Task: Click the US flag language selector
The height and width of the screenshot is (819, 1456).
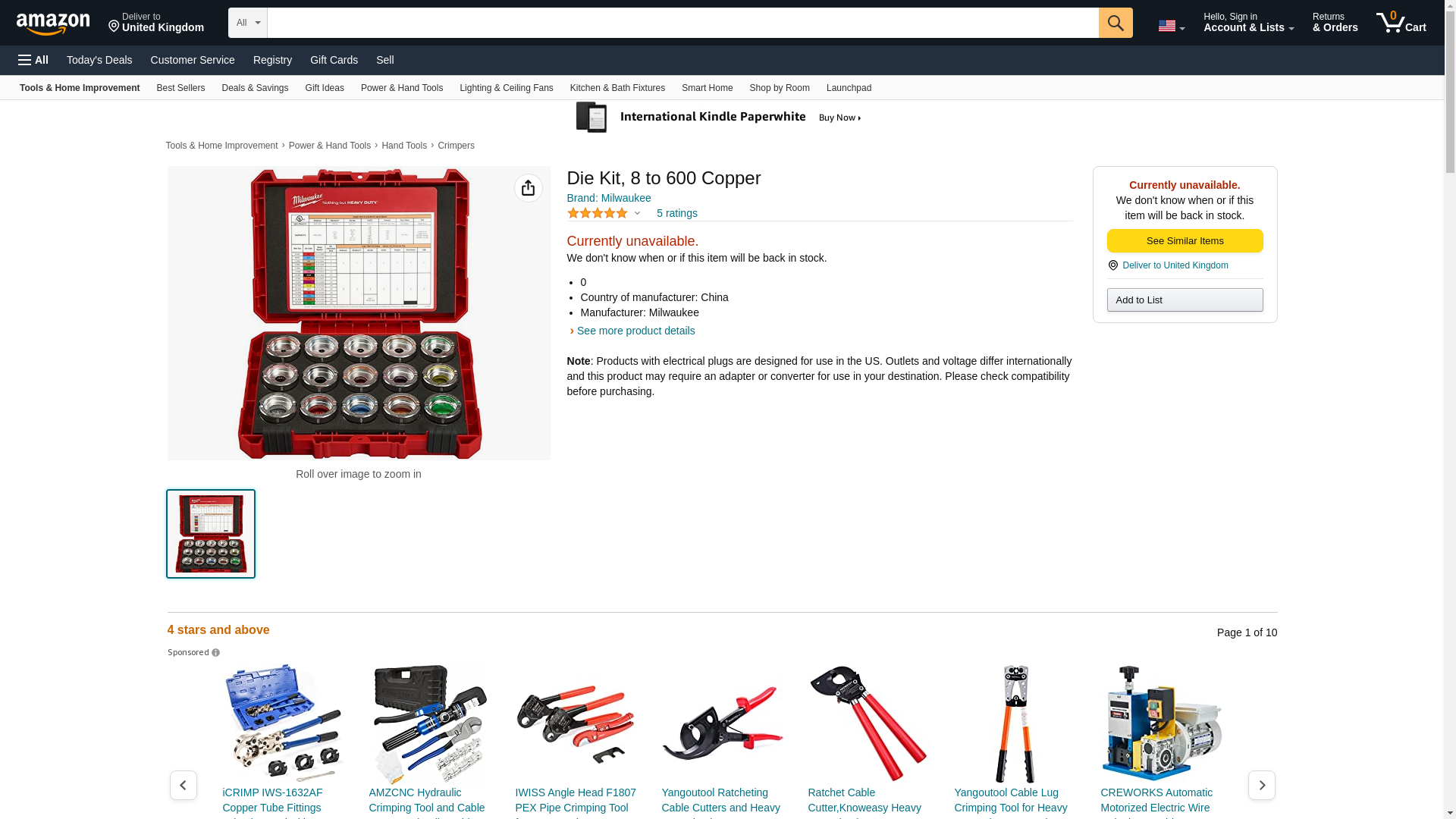Action: (x=1171, y=26)
